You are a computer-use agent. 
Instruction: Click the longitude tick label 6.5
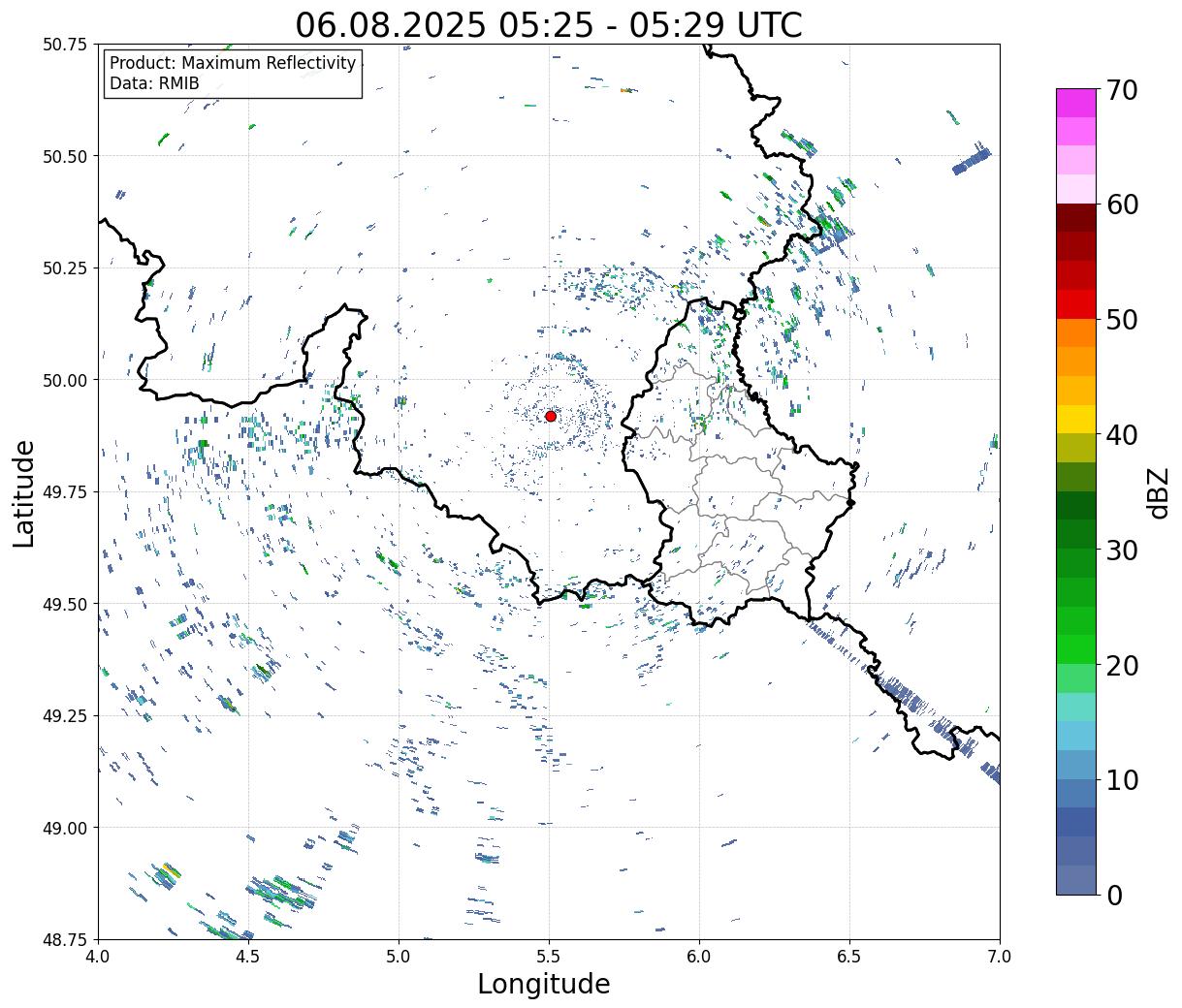849,957
